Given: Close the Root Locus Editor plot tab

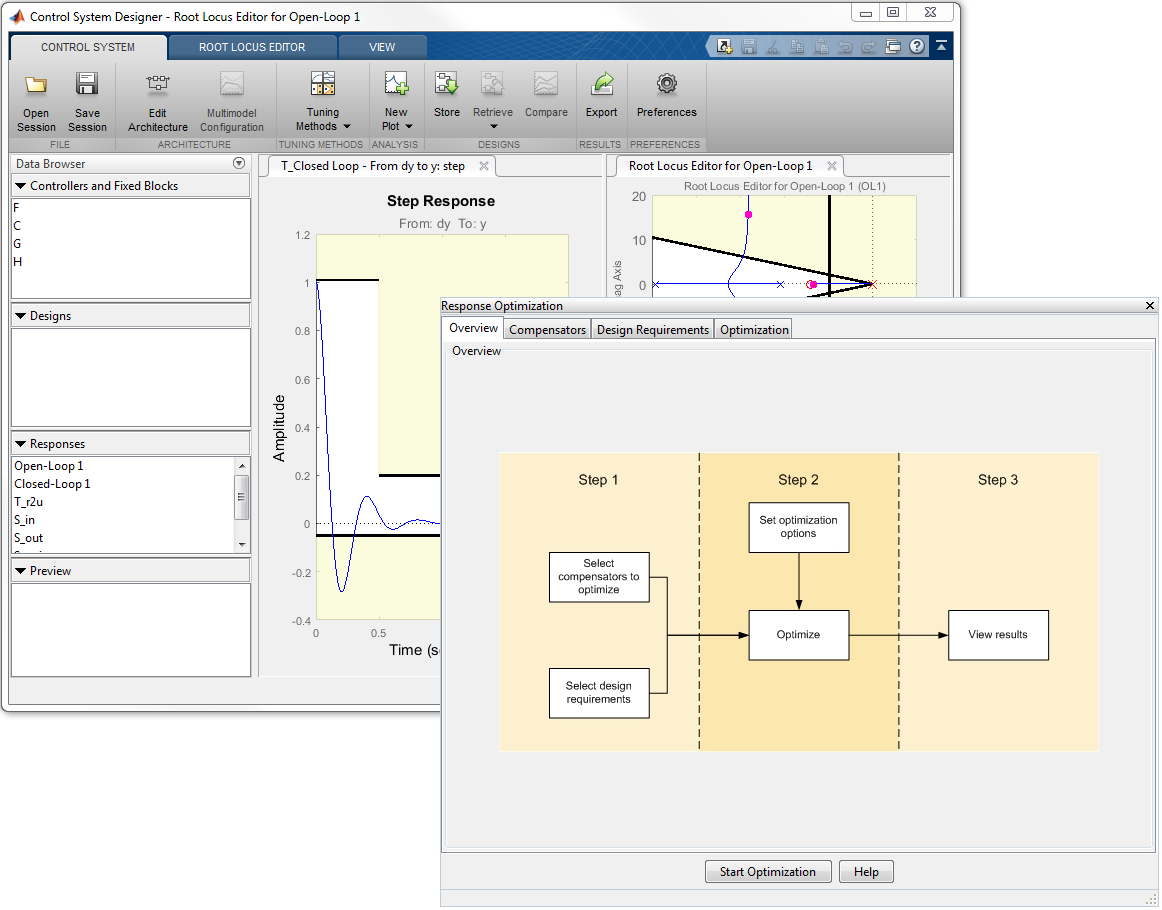Looking at the screenshot, I should coord(832,166).
